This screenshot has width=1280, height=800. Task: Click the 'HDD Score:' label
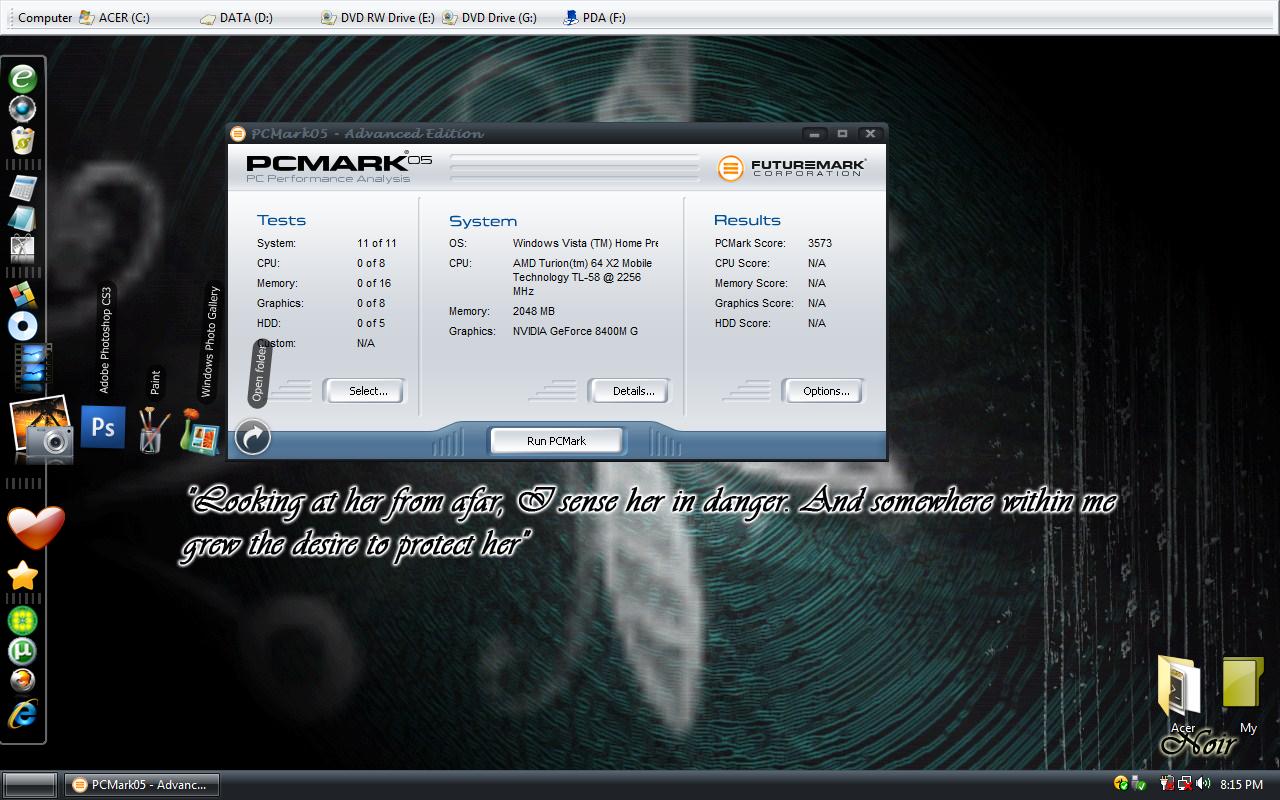coord(742,323)
